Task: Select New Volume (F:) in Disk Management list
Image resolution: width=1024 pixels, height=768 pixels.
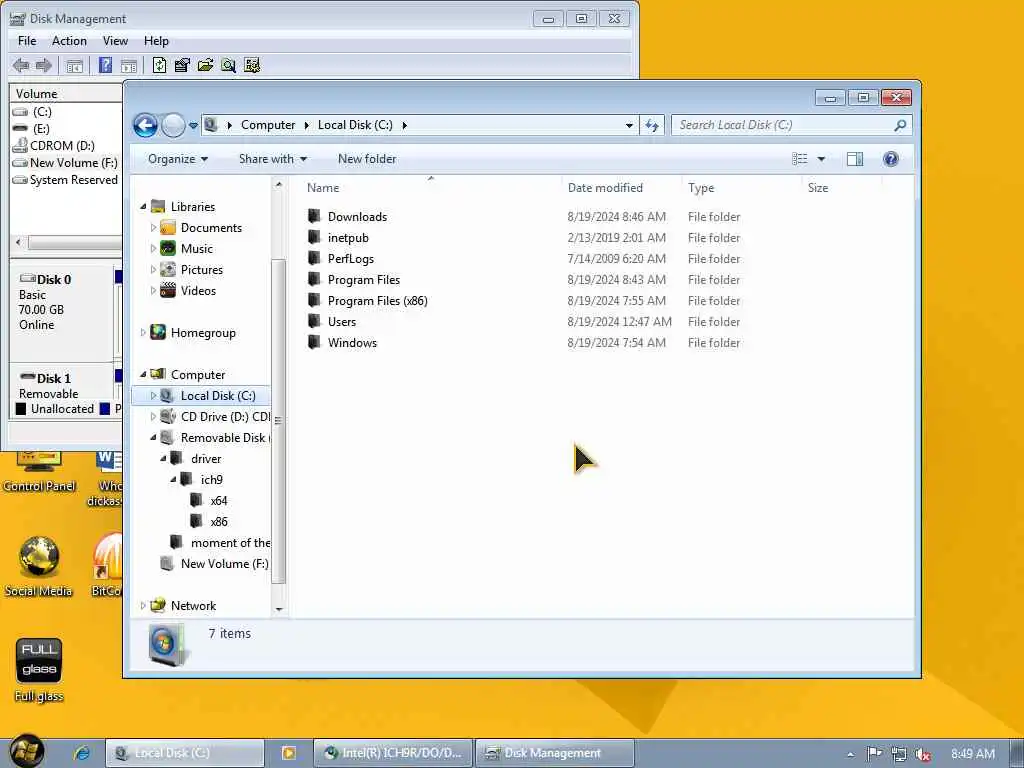Action: click(73, 163)
